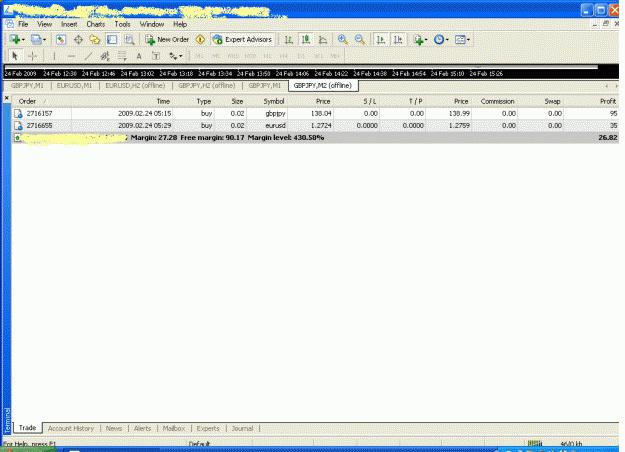Viewport: 625px width, 452px height.
Task: Toggle the Chart Shift icon
Action: coord(398,39)
